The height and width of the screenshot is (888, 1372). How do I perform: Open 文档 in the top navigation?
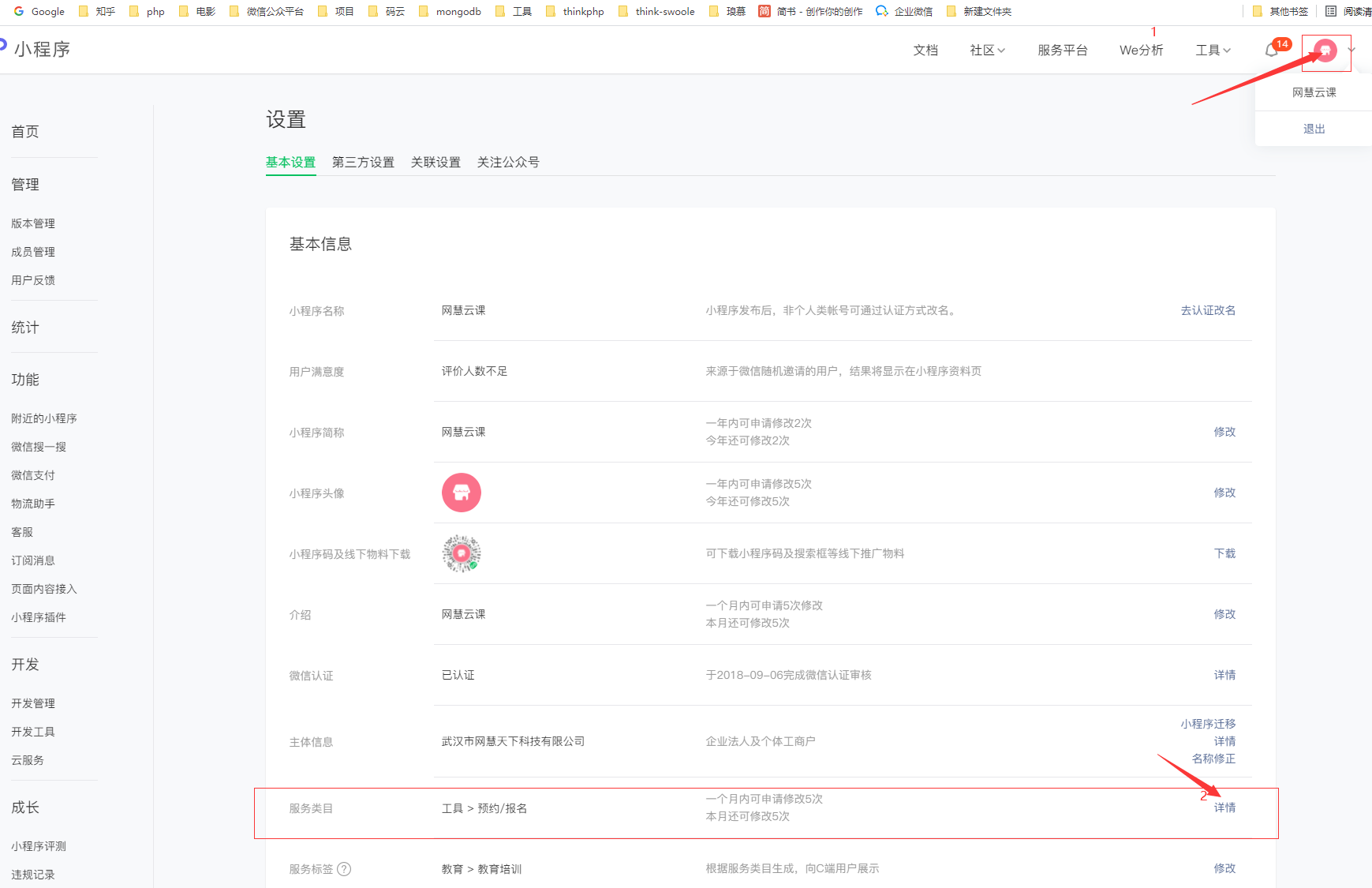click(x=925, y=50)
